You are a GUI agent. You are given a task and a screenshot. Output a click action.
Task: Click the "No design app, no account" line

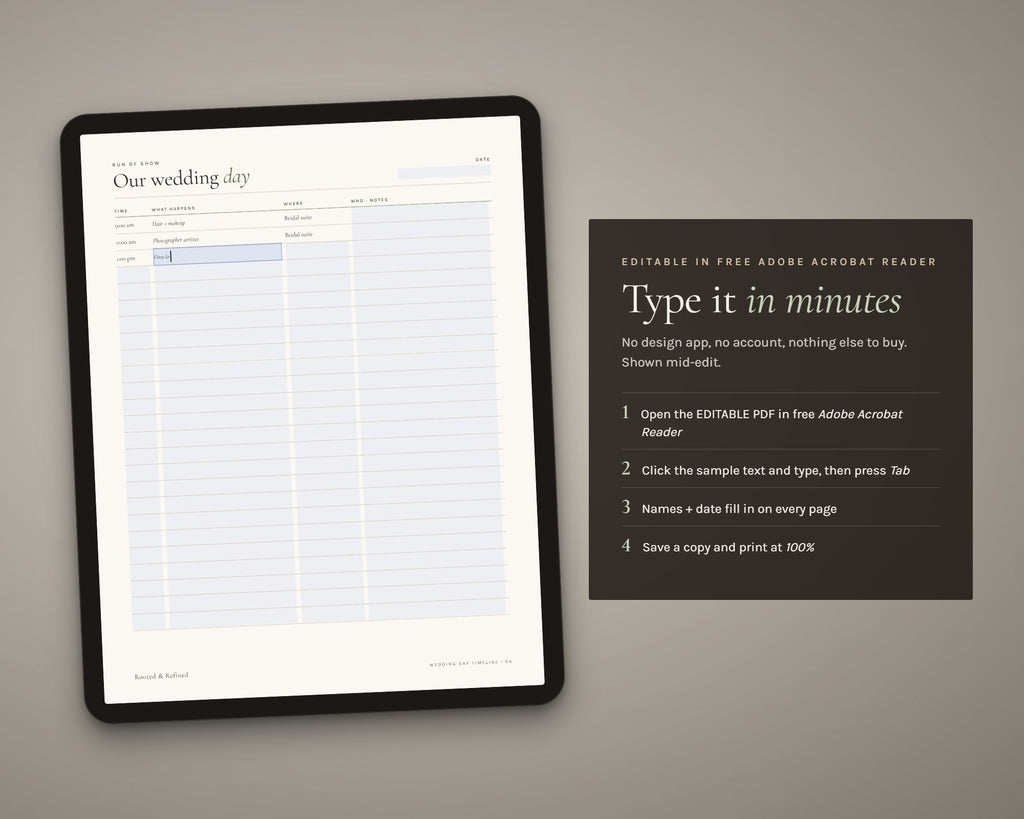[x=764, y=342]
